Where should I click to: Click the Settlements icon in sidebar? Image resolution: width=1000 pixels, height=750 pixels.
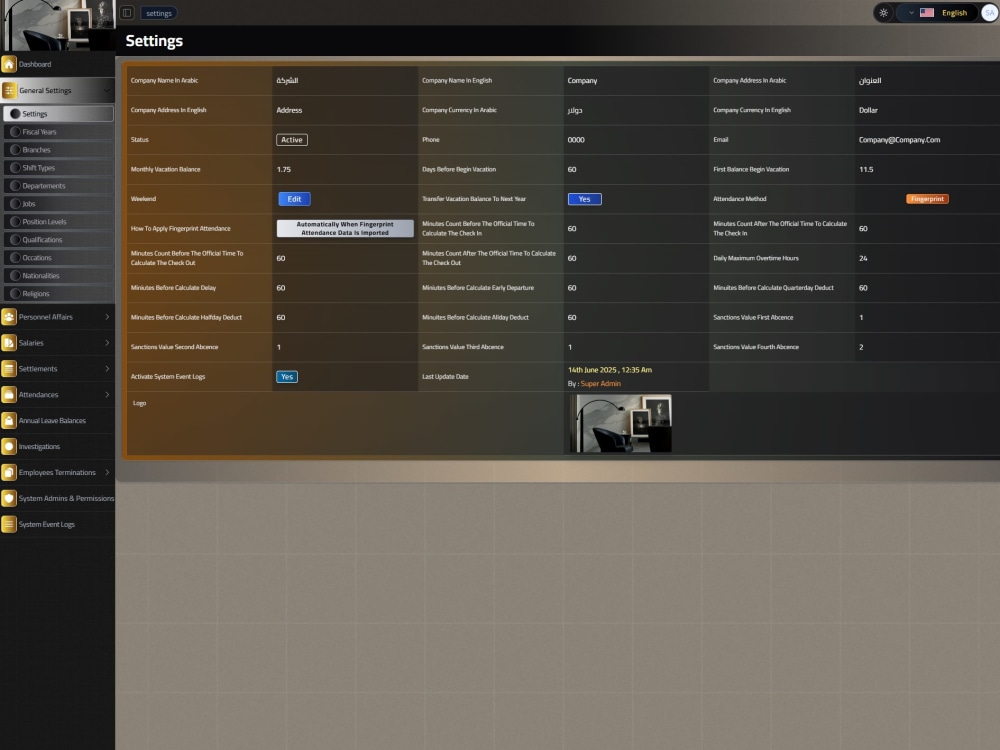pyautogui.click(x=9, y=369)
